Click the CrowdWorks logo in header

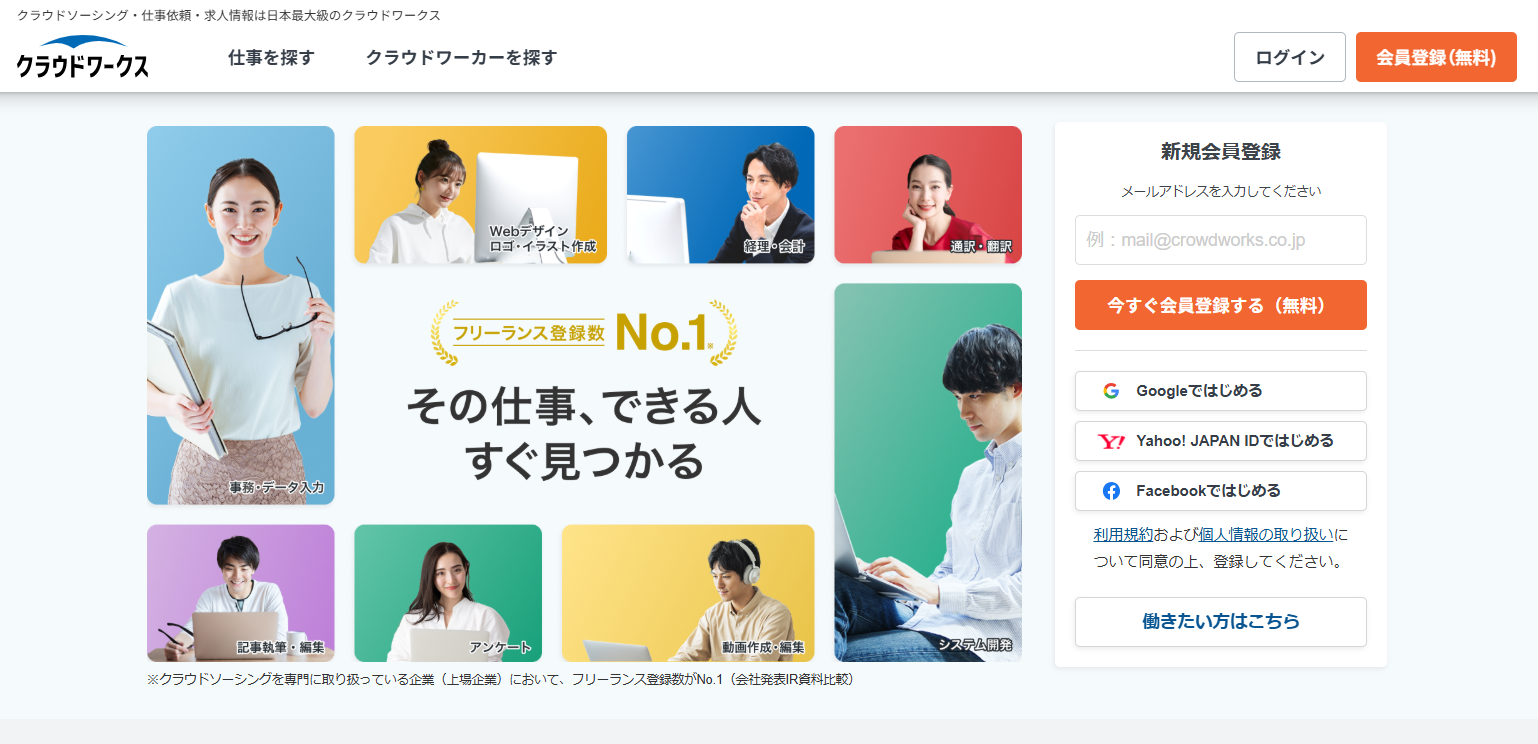(83, 57)
